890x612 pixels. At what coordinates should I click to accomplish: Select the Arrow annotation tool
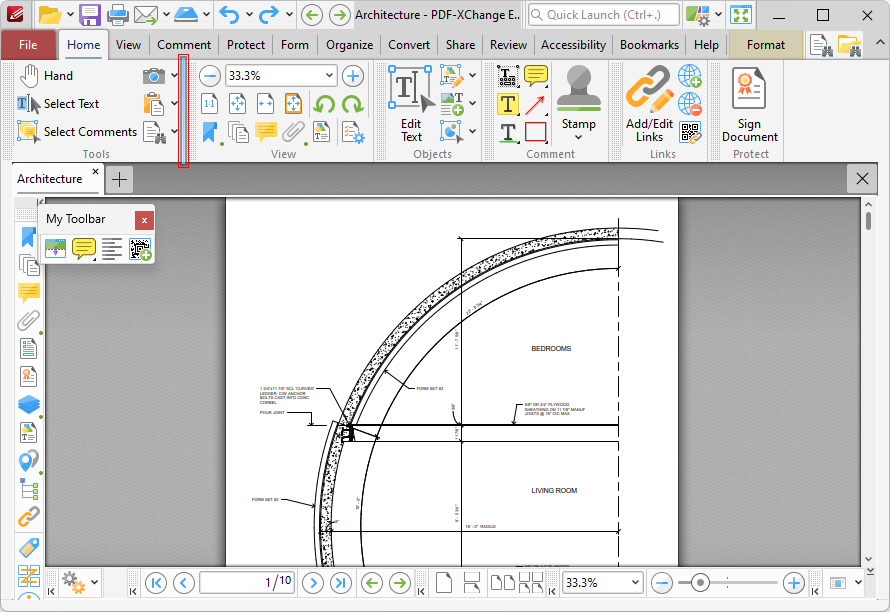coord(535,104)
